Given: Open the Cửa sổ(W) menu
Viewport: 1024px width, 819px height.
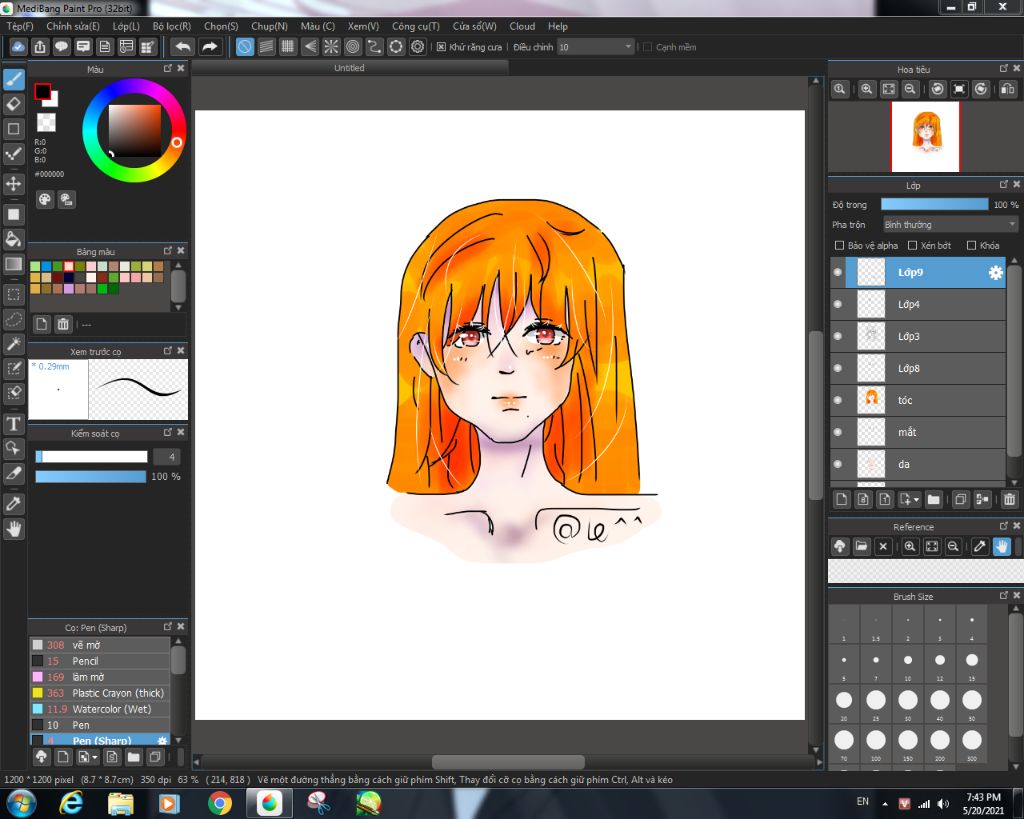Looking at the screenshot, I should point(475,26).
